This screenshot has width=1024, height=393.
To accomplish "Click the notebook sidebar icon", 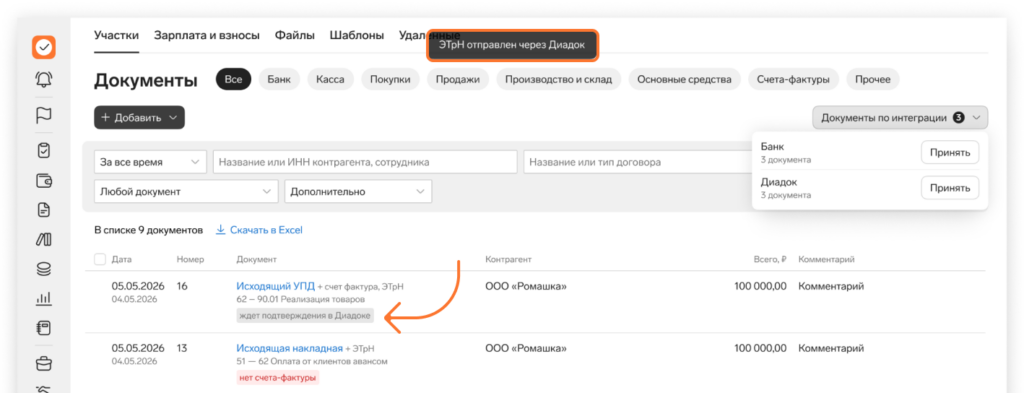I will (44, 328).
